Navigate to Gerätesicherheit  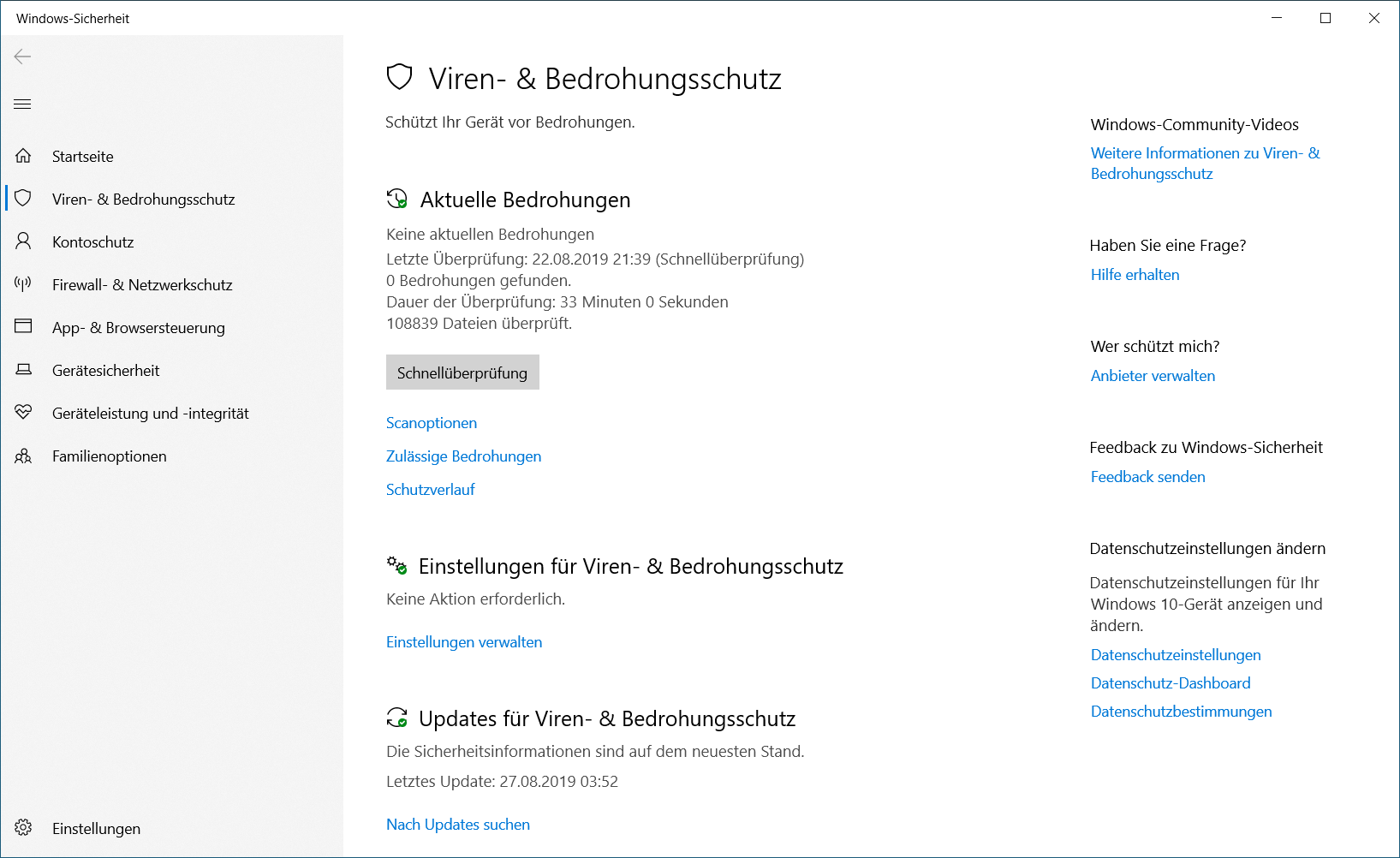click(x=171, y=370)
